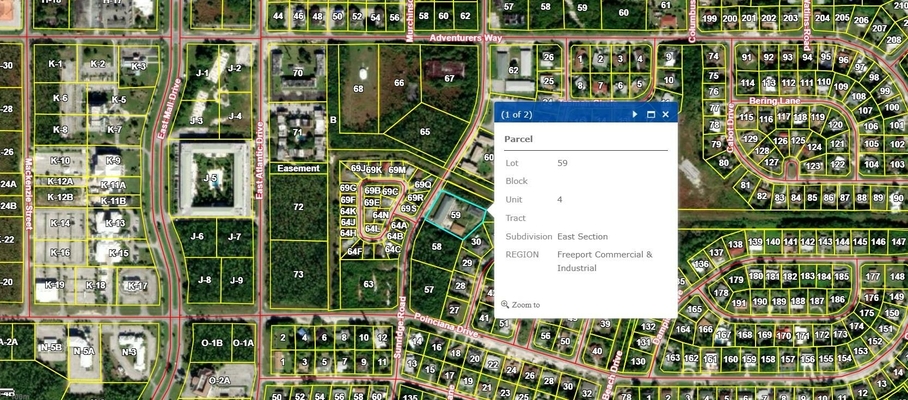The width and height of the screenshot is (908, 400).
Task: Select parcel 63 on the map
Action: (x=369, y=285)
